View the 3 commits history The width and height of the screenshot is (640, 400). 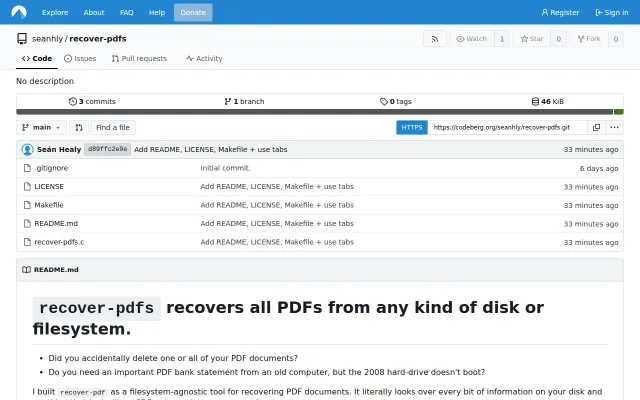[92, 101]
